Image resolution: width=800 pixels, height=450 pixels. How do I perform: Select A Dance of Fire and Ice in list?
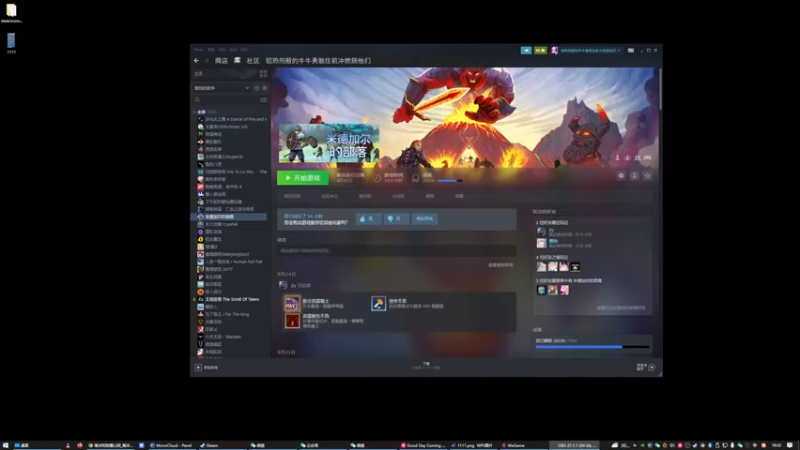tap(232, 119)
